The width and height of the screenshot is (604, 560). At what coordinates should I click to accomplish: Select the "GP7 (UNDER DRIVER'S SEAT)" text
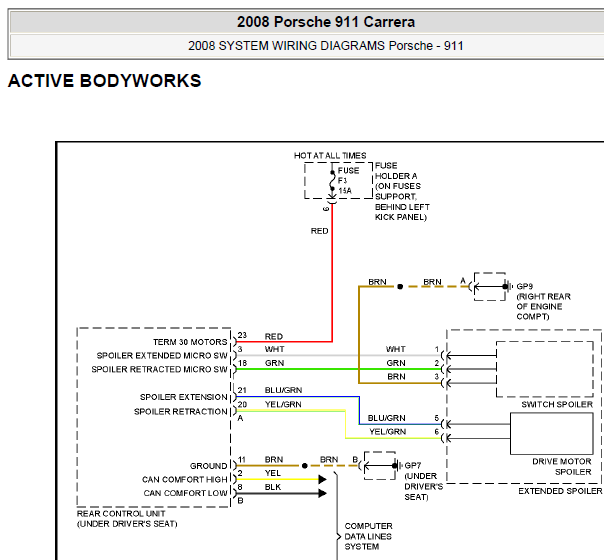pyautogui.click(x=423, y=481)
